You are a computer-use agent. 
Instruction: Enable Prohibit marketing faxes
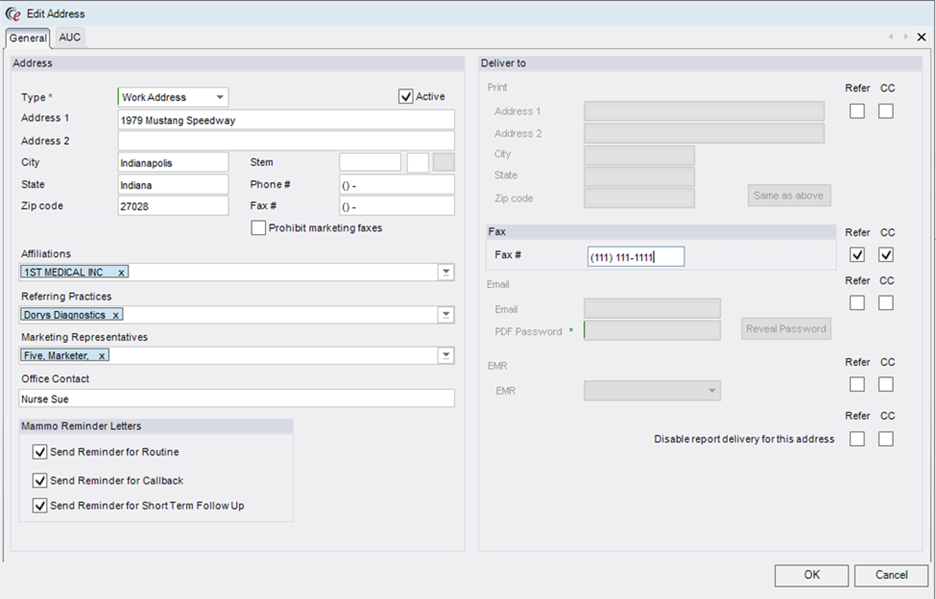pos(259,228)
